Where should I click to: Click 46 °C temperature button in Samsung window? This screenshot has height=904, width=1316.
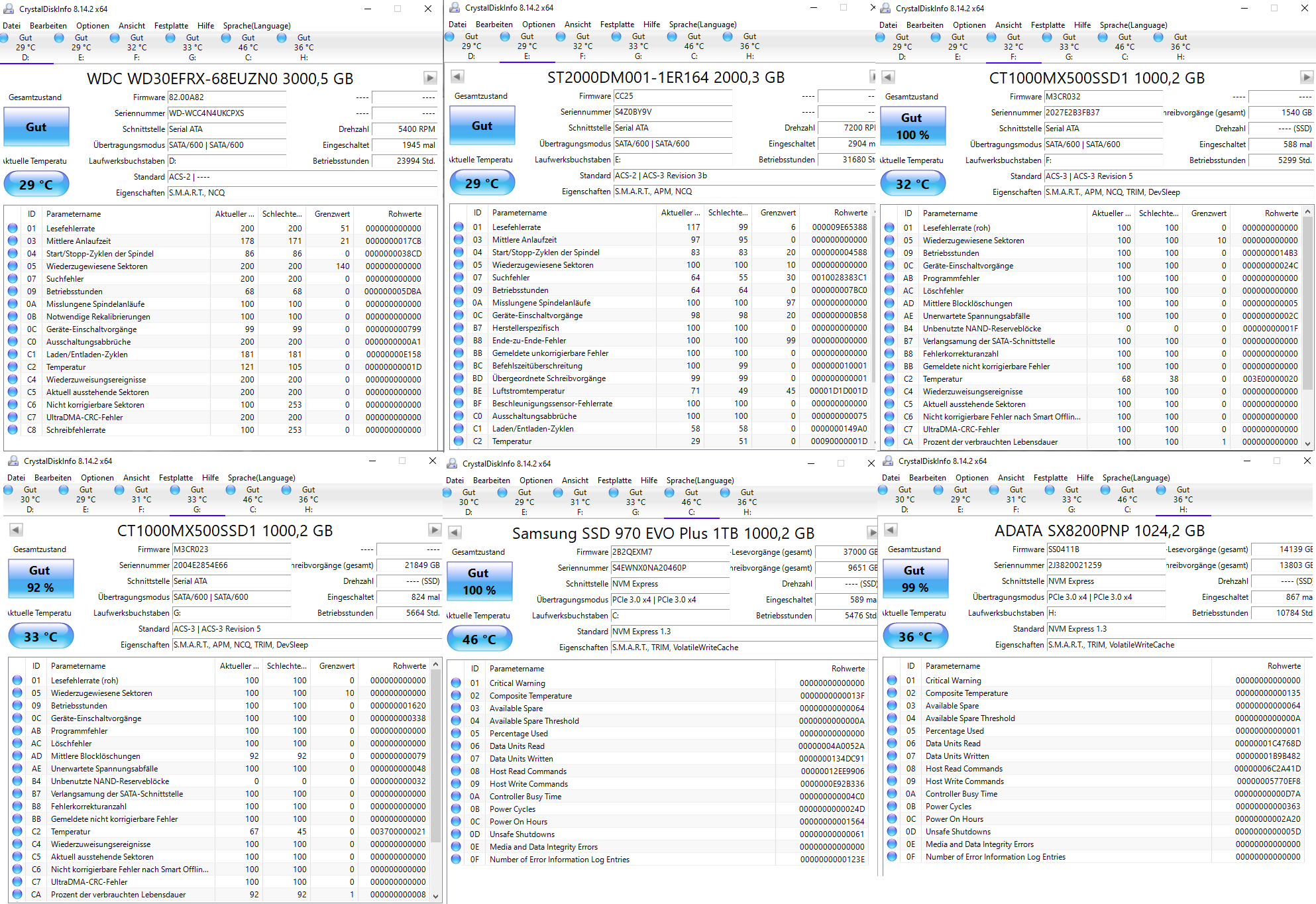pos(479,640)
